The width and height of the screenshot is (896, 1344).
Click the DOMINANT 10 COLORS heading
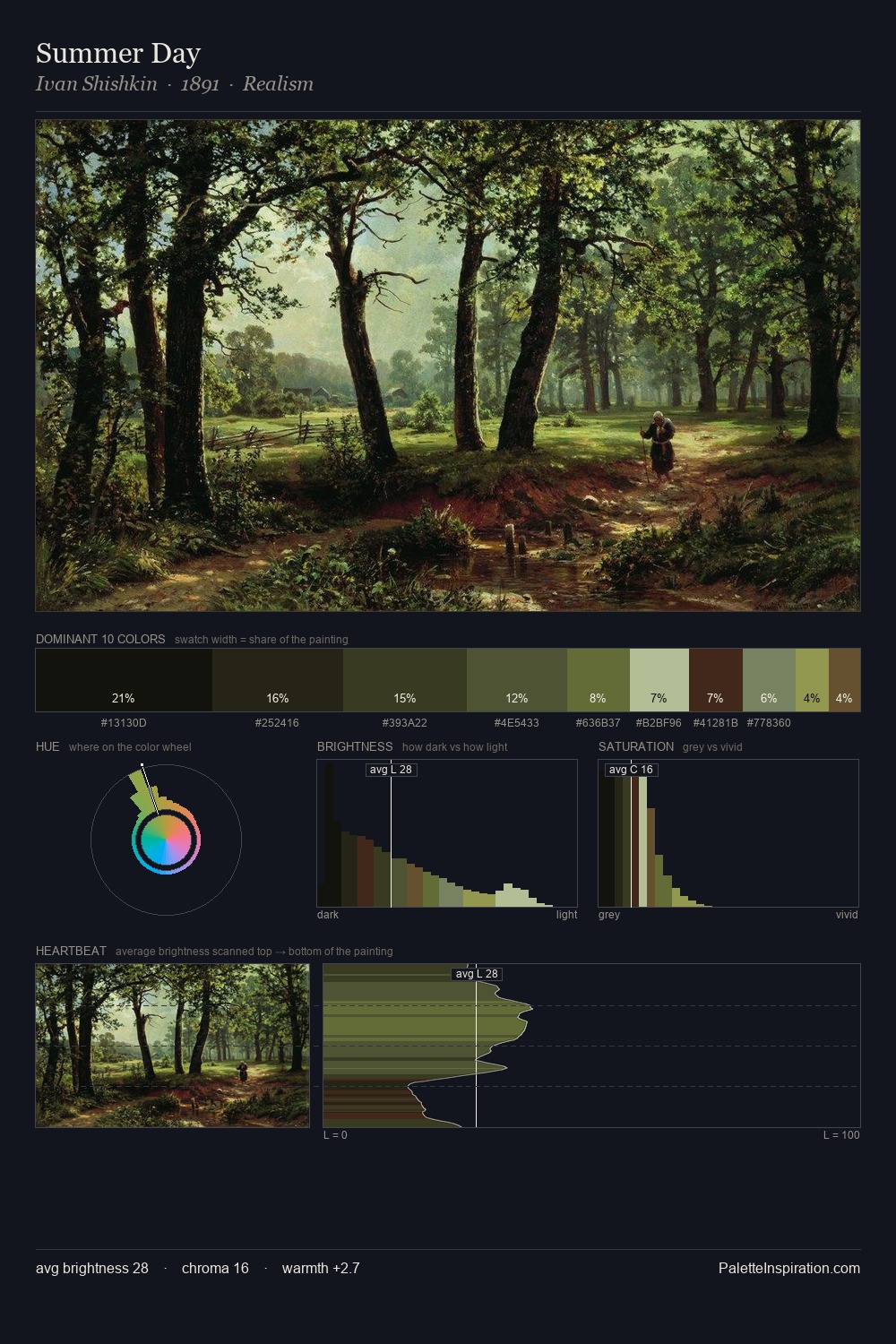100,639
